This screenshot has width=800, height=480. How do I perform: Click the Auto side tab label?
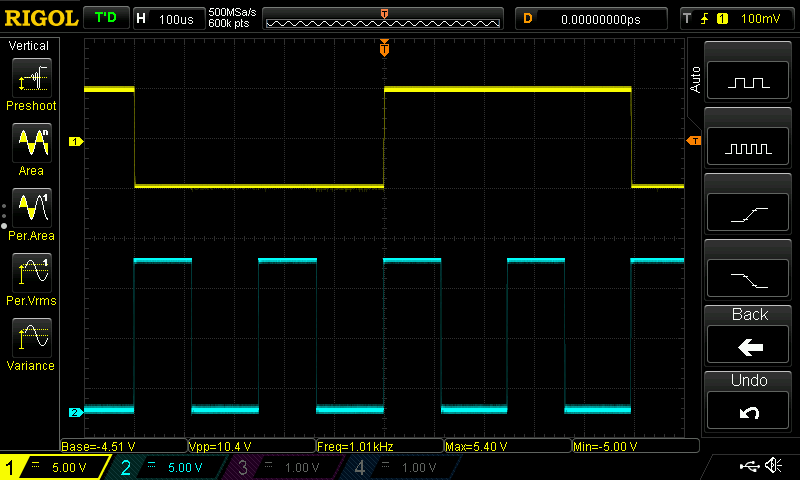[695, 80]
